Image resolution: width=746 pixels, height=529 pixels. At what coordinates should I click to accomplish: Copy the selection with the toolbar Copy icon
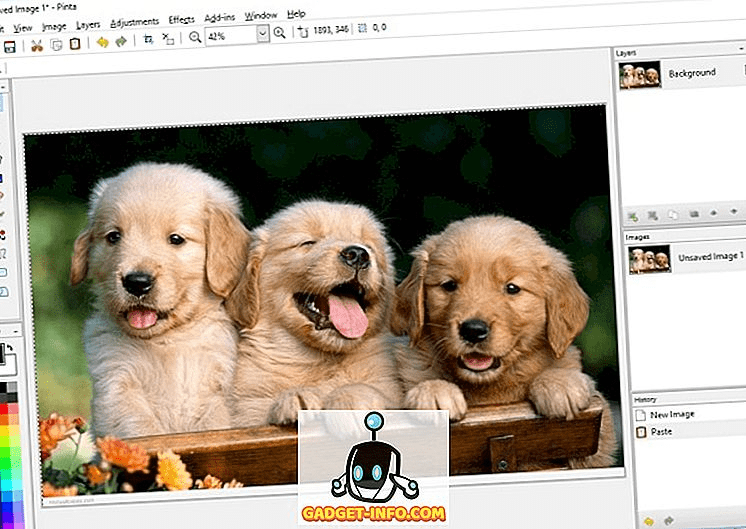56,45
